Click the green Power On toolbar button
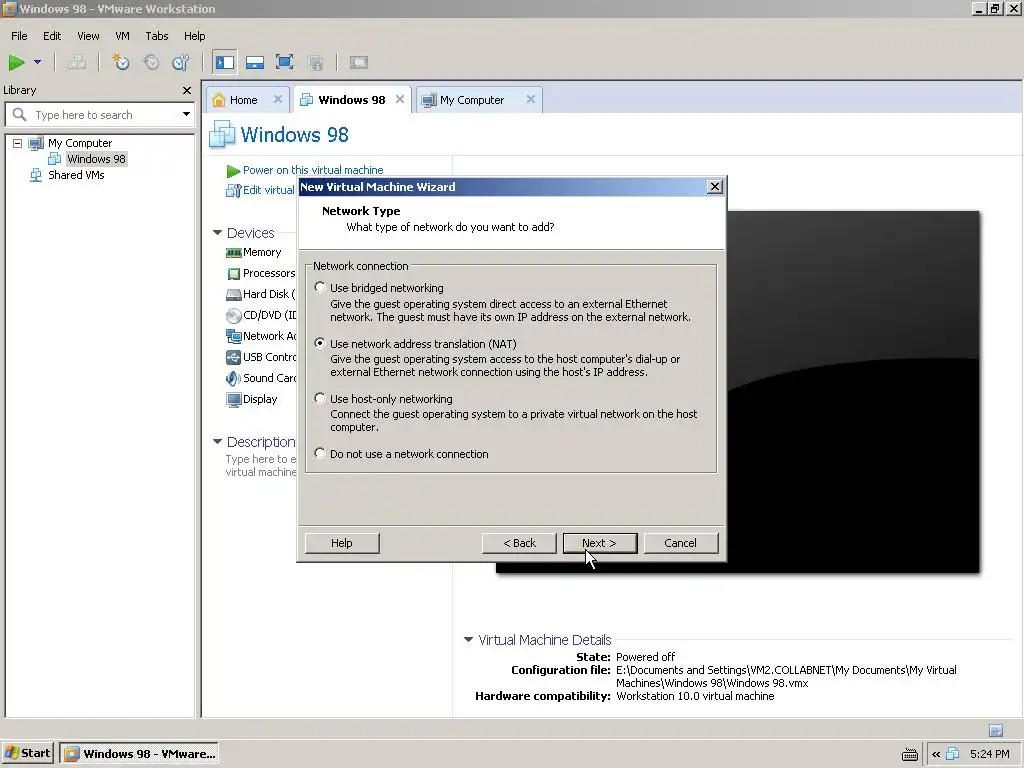Viewport: 1024px width, 768px height. click(x=16, y=63)
